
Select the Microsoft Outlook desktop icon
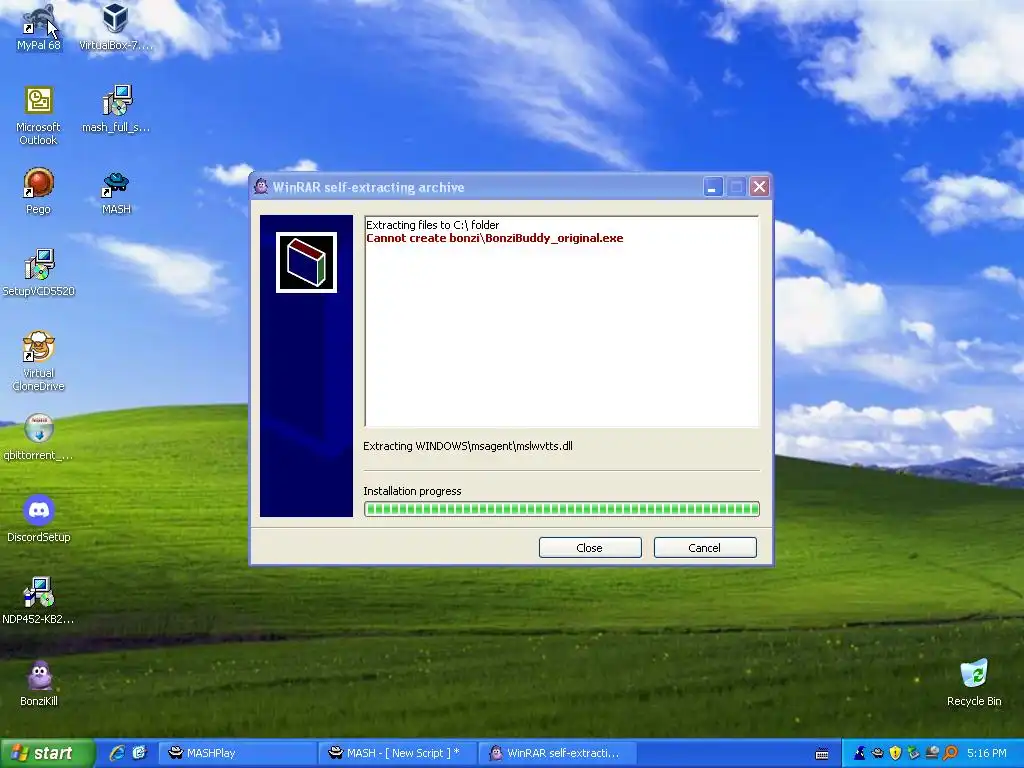[39, 116]
